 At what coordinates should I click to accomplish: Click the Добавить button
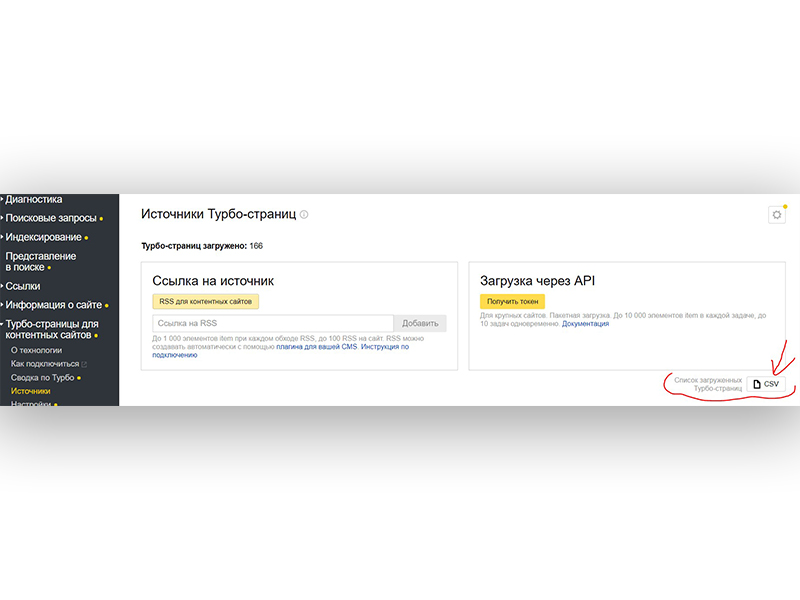tap(420, 323)
